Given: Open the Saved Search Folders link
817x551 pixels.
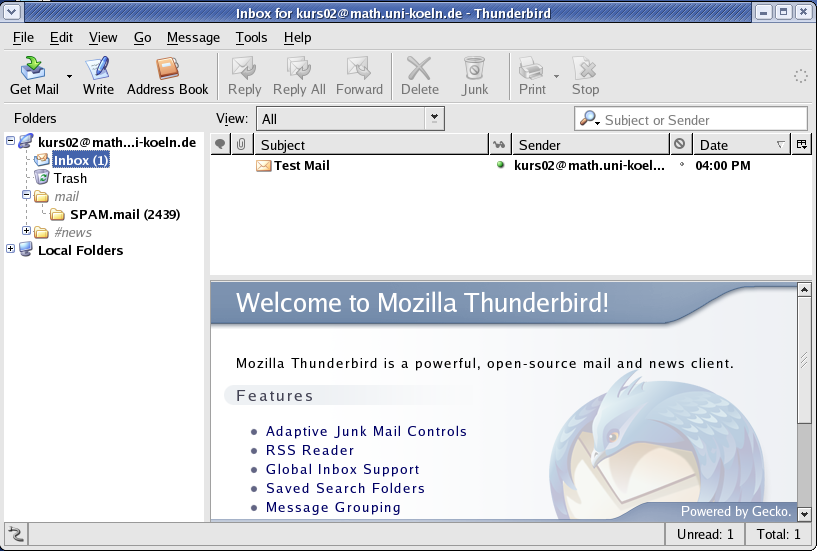Looking at the screenshot, I should point(345,488).
